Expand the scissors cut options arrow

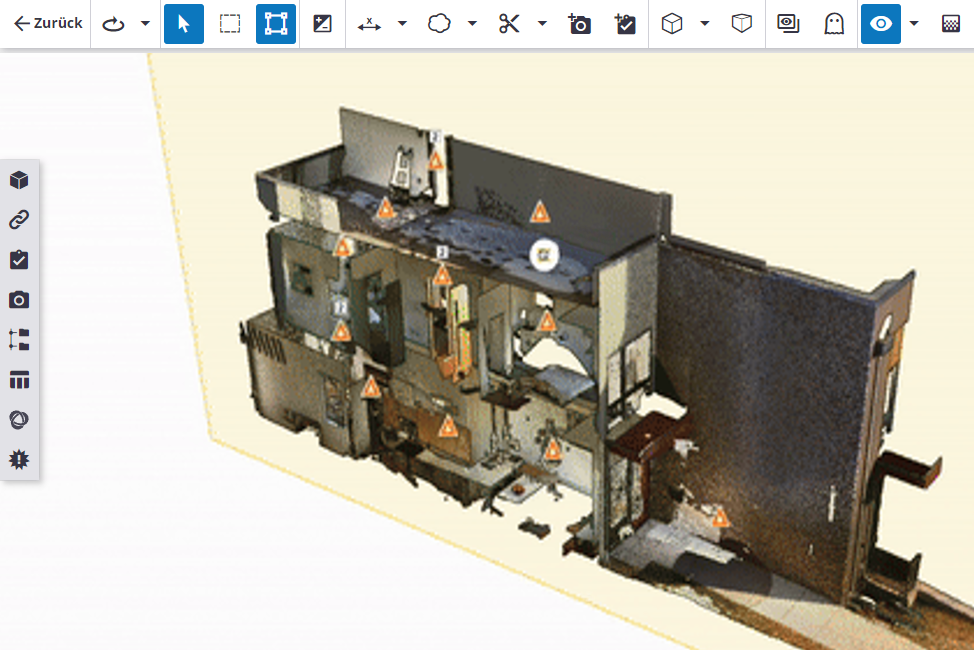tap(542, 24)
